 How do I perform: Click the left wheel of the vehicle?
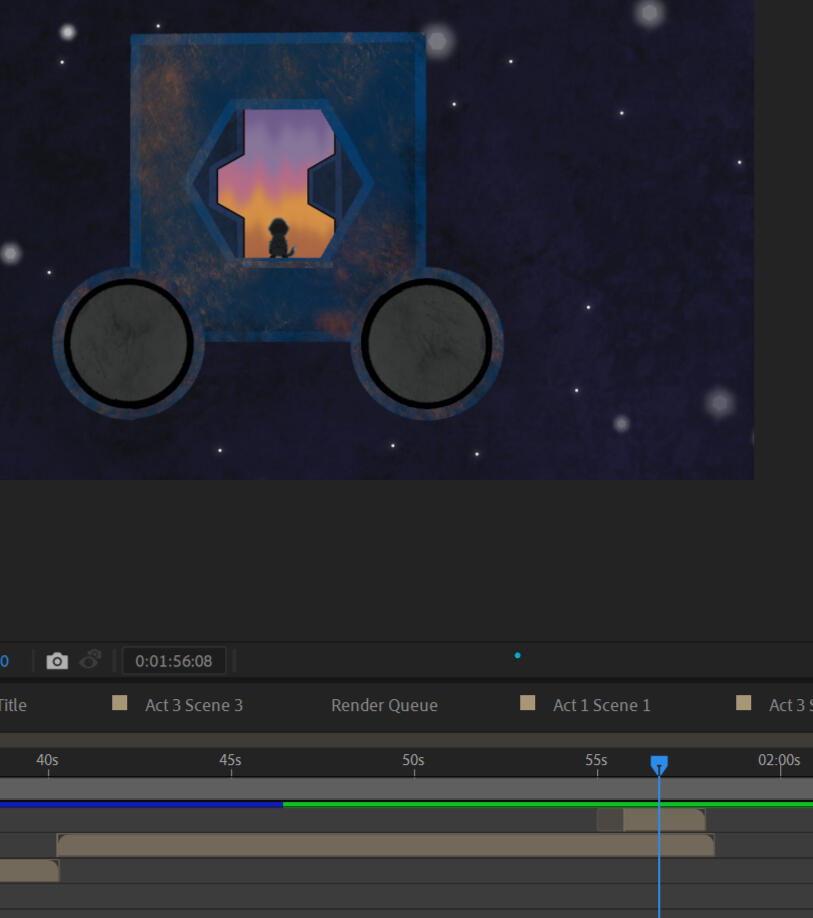coord(128,343)
